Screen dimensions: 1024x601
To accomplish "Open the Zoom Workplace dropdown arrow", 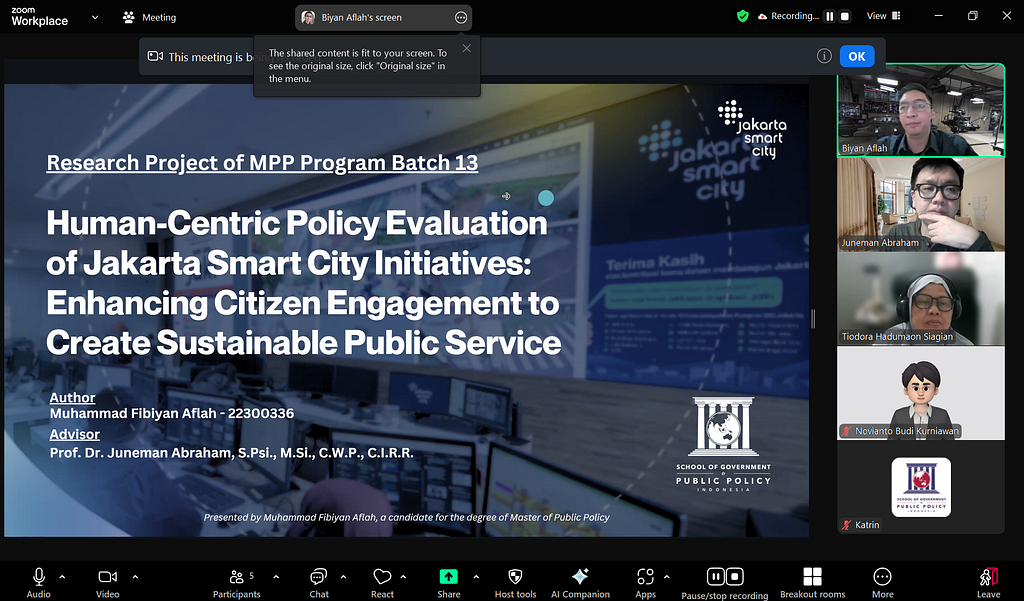I will 95,18.
